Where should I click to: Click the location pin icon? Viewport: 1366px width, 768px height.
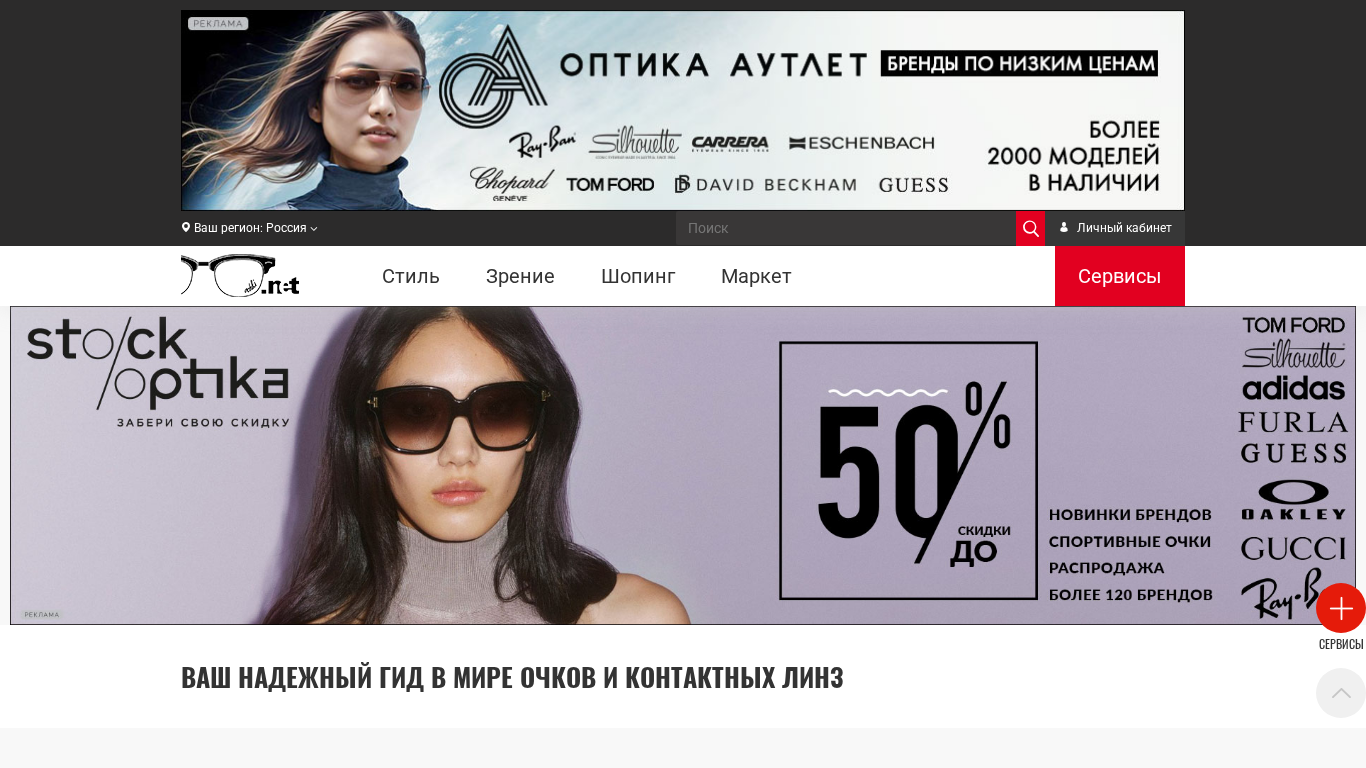click(186, 228)
